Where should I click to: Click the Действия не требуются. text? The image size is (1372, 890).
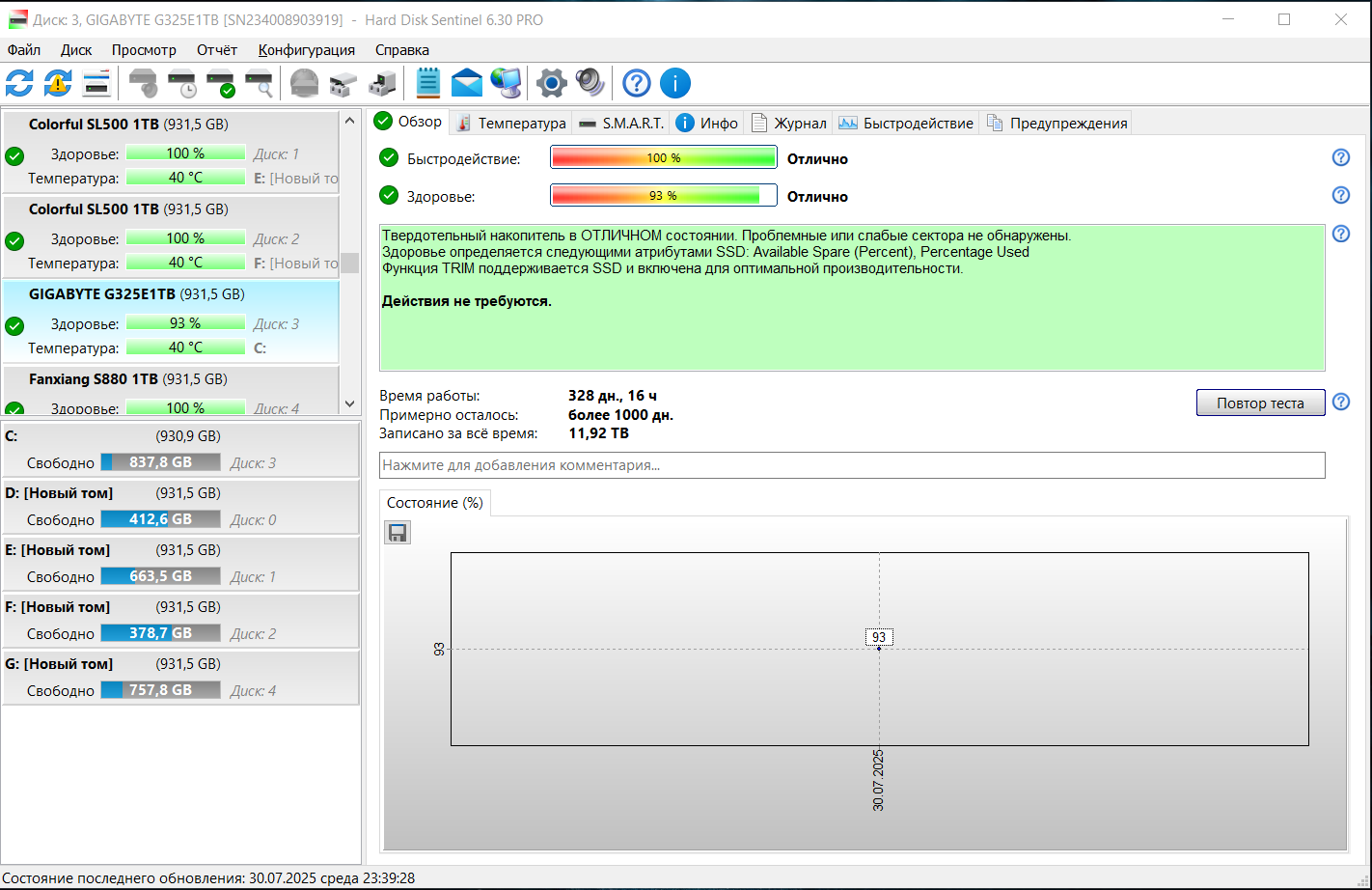(x=467, y=301)
